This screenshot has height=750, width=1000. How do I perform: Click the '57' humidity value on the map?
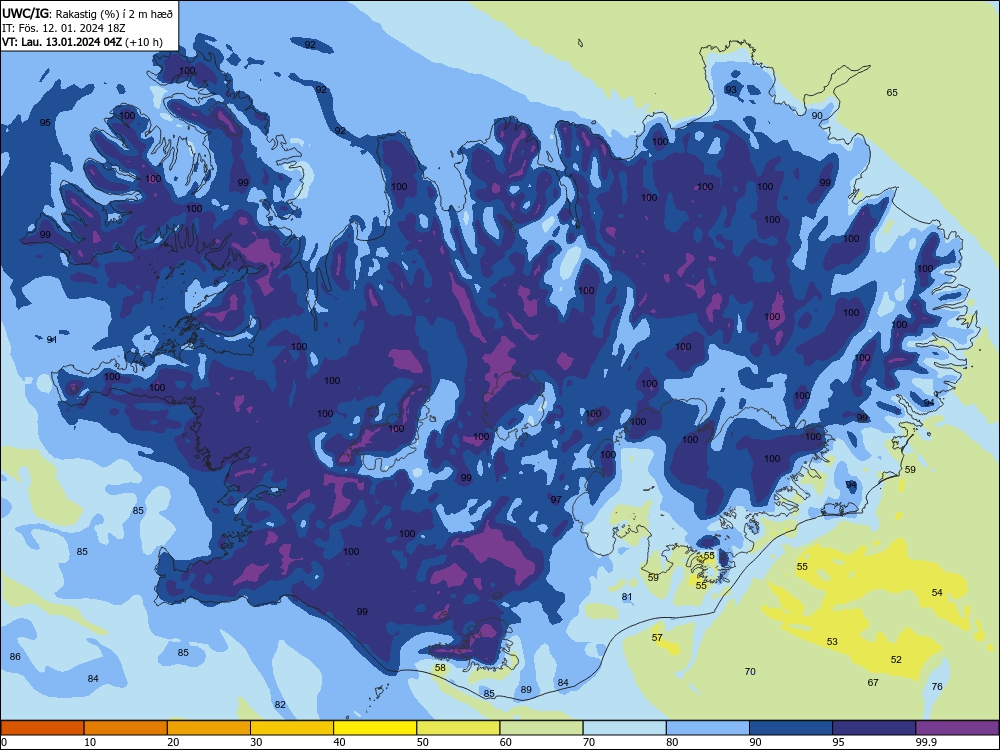(x=657, y=637)
